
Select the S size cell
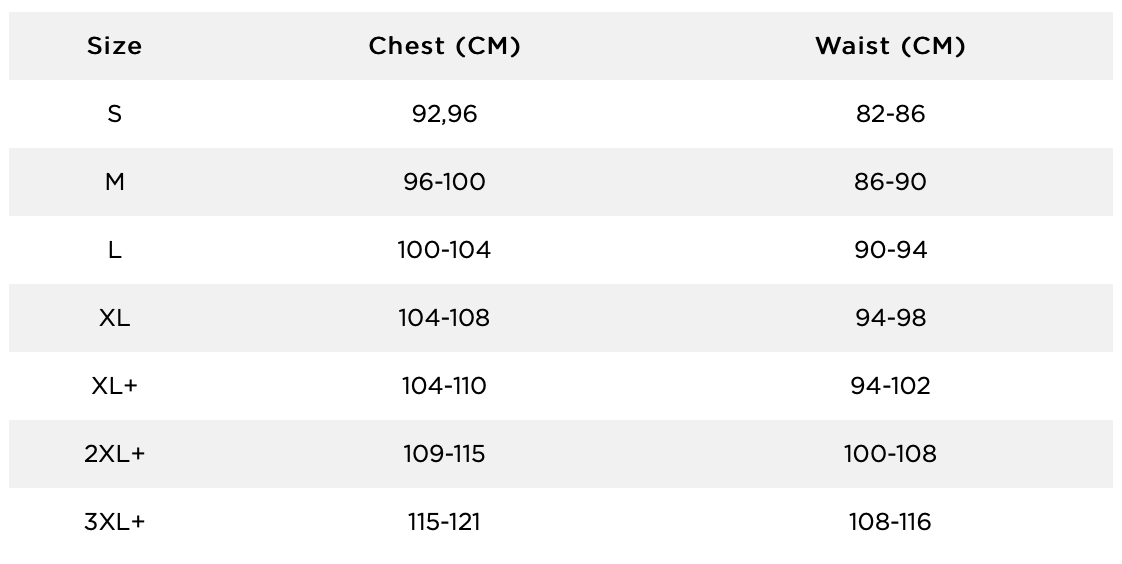(x=114, y=114)
